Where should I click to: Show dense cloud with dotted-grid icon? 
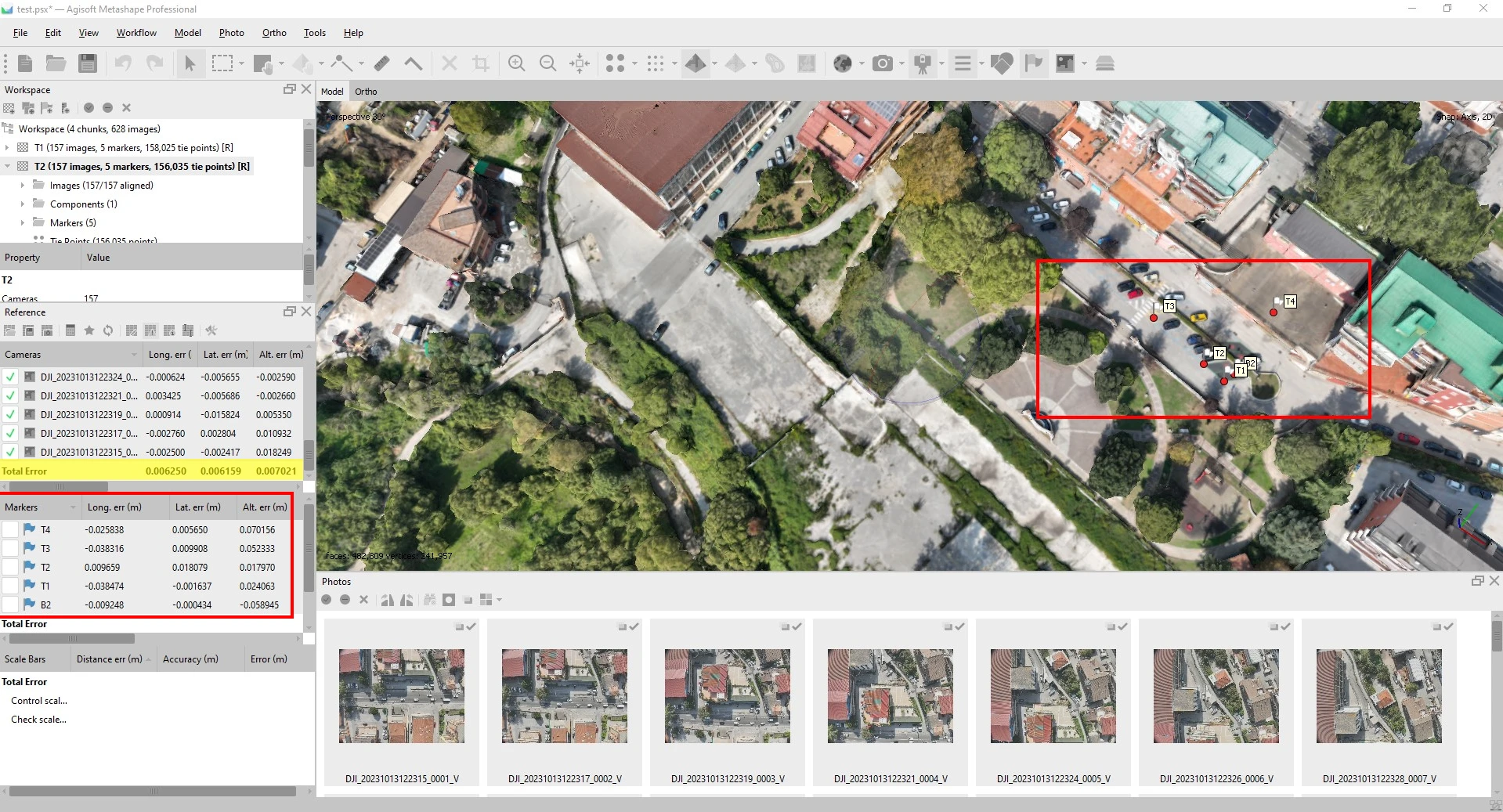pos(656,63)
